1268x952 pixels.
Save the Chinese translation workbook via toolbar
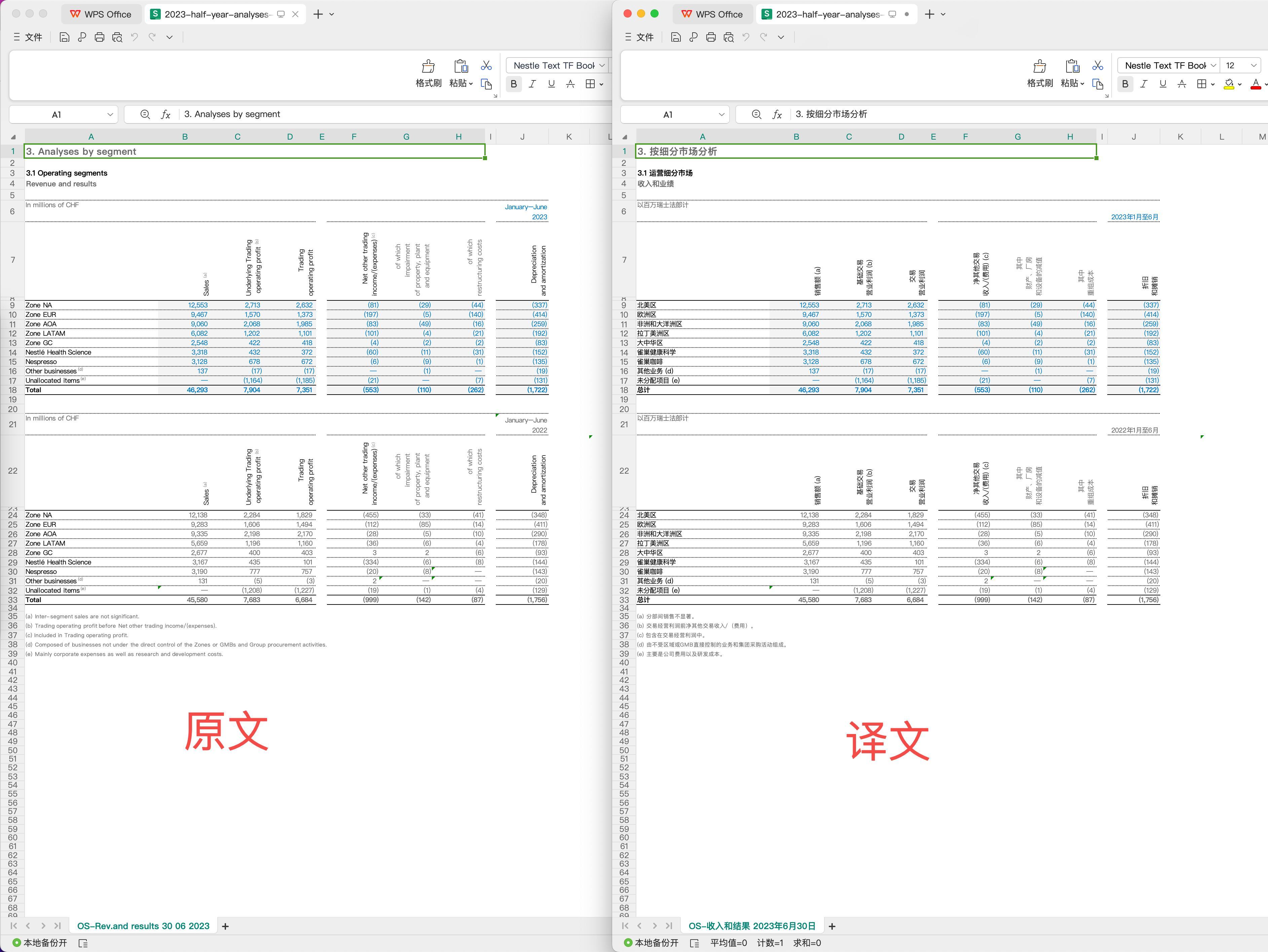click(x=676, y=37)
